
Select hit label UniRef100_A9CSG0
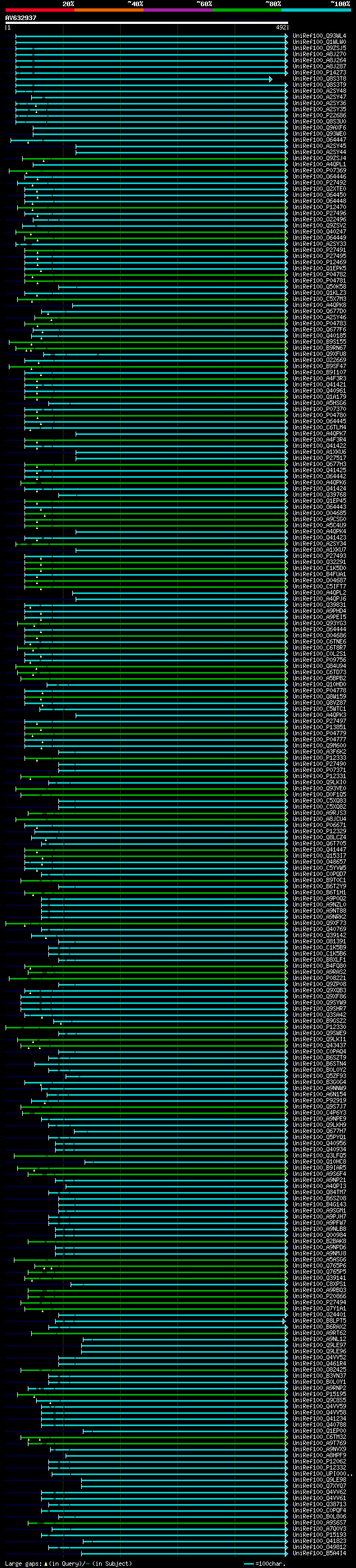tap(319, 519)
